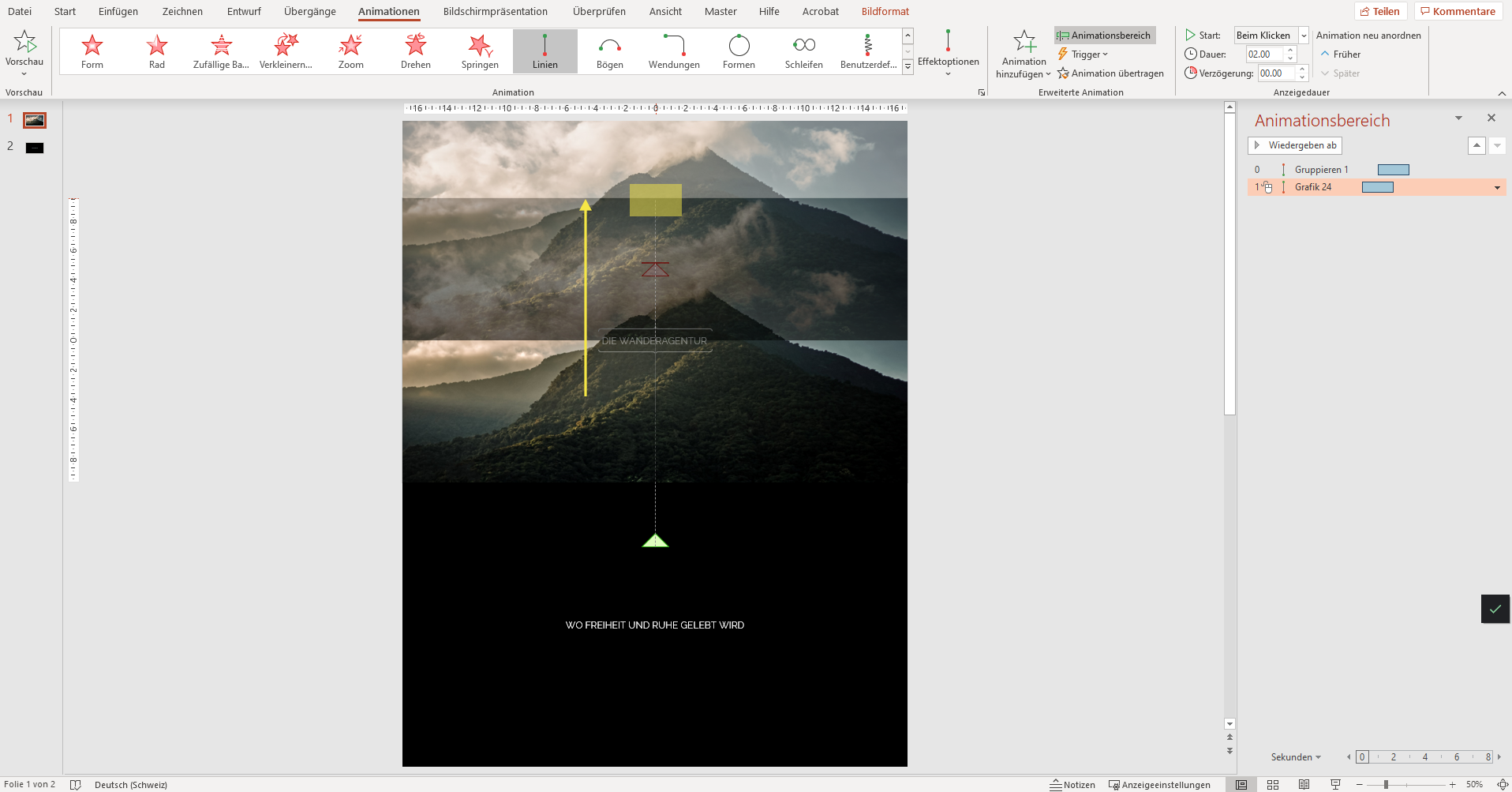Viewport: 1512px width, 792px height.
Task: Open the Start 'Beim Klicken' dropdown
Action: [x=1301, y=35]
